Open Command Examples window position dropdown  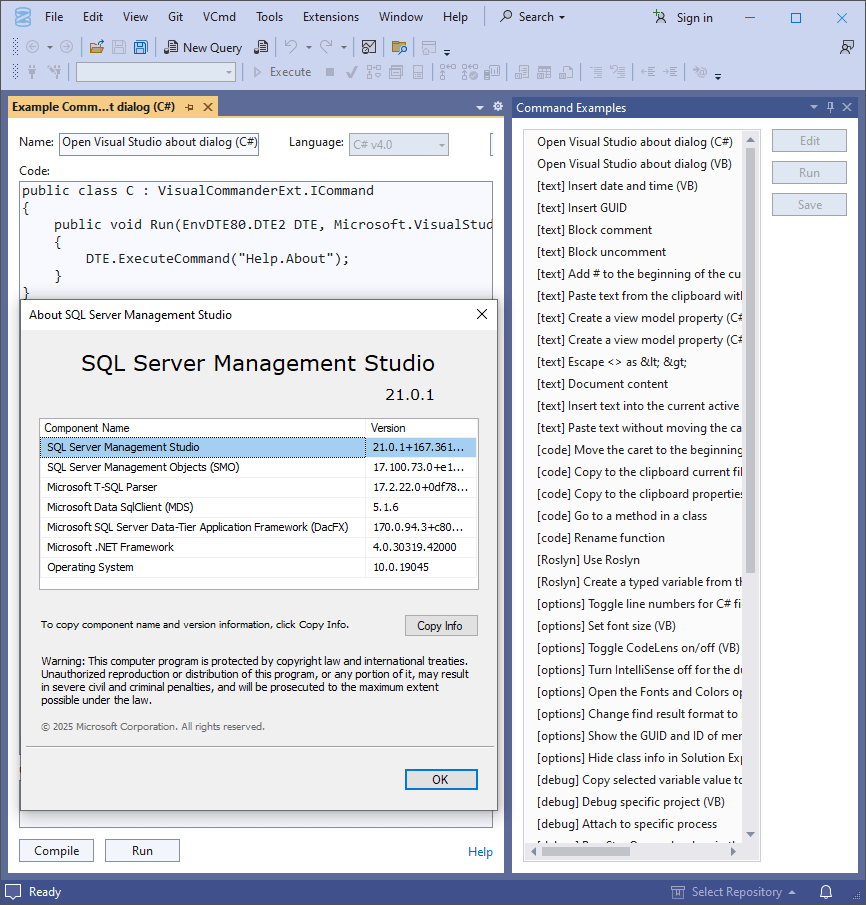pyautogui.click(x=813, y=107)
